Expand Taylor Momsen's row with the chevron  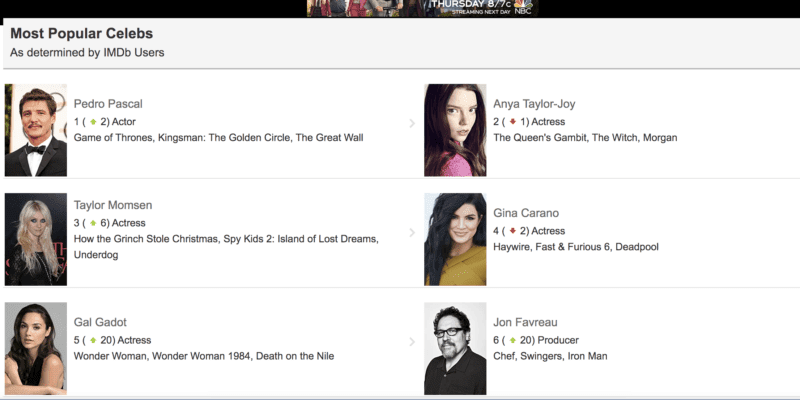(411, 232)
